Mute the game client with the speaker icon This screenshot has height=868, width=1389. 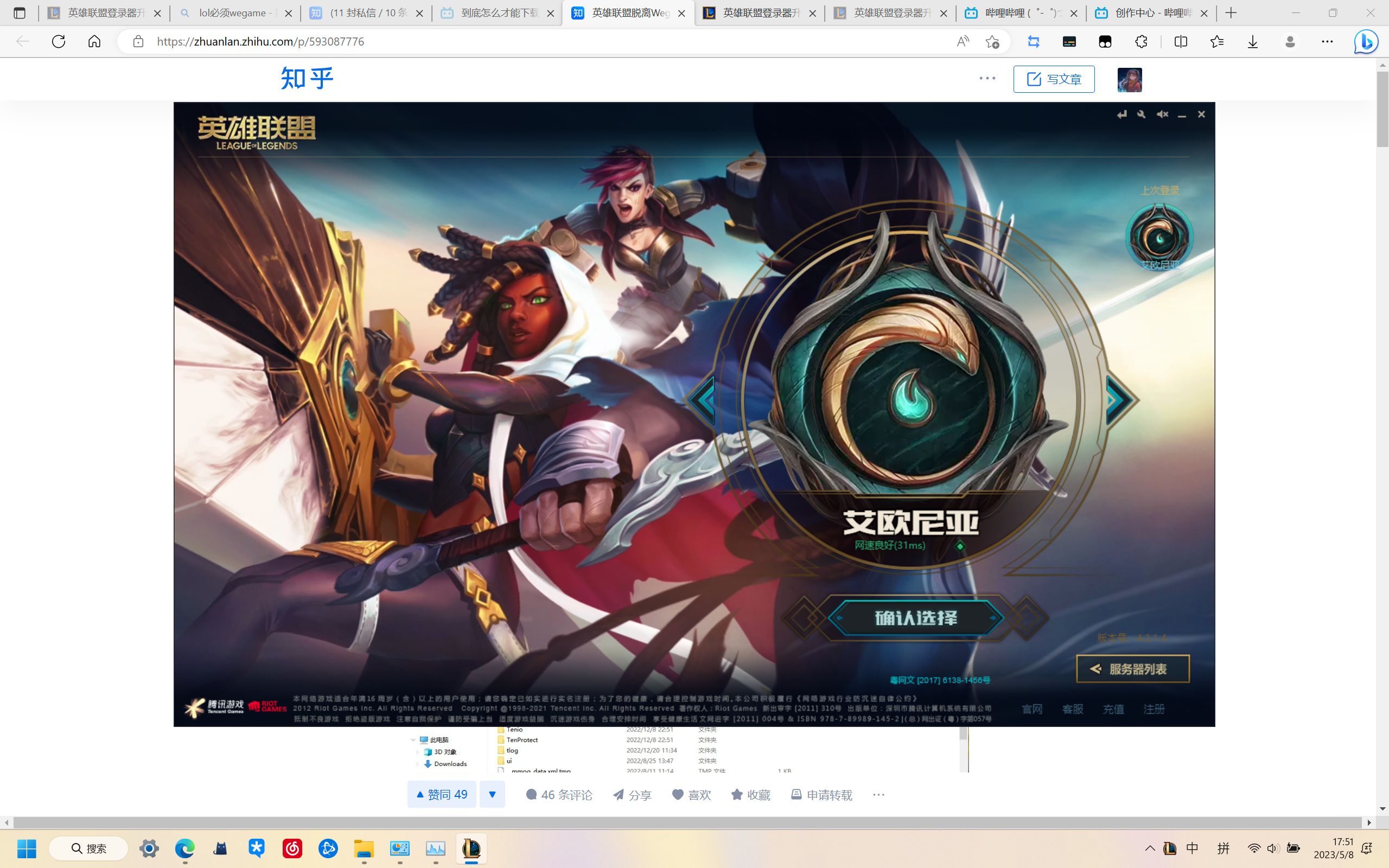point(1162,114)
